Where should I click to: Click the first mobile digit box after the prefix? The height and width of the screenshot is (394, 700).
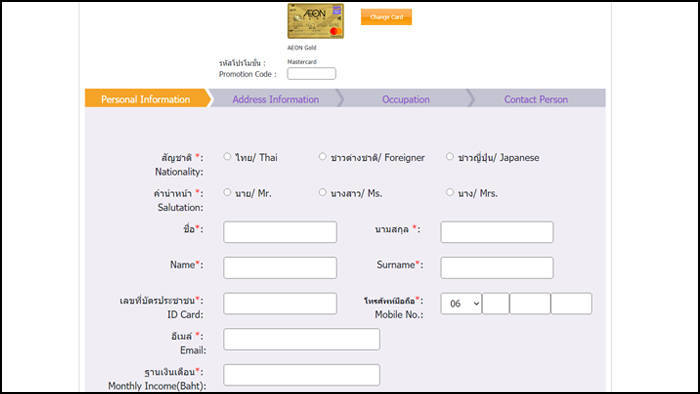point(496,303)
